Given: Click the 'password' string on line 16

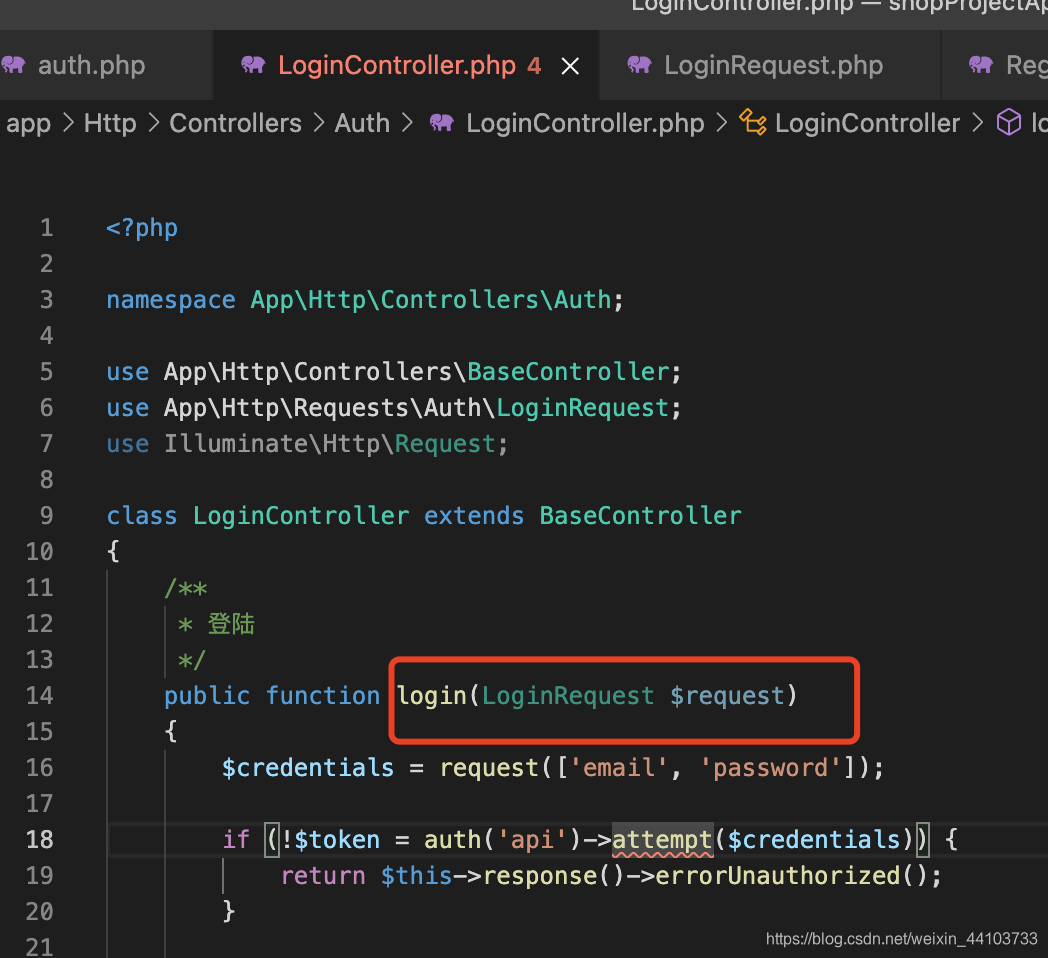Looking at the screenshot, I should click(x=770, y=767).
